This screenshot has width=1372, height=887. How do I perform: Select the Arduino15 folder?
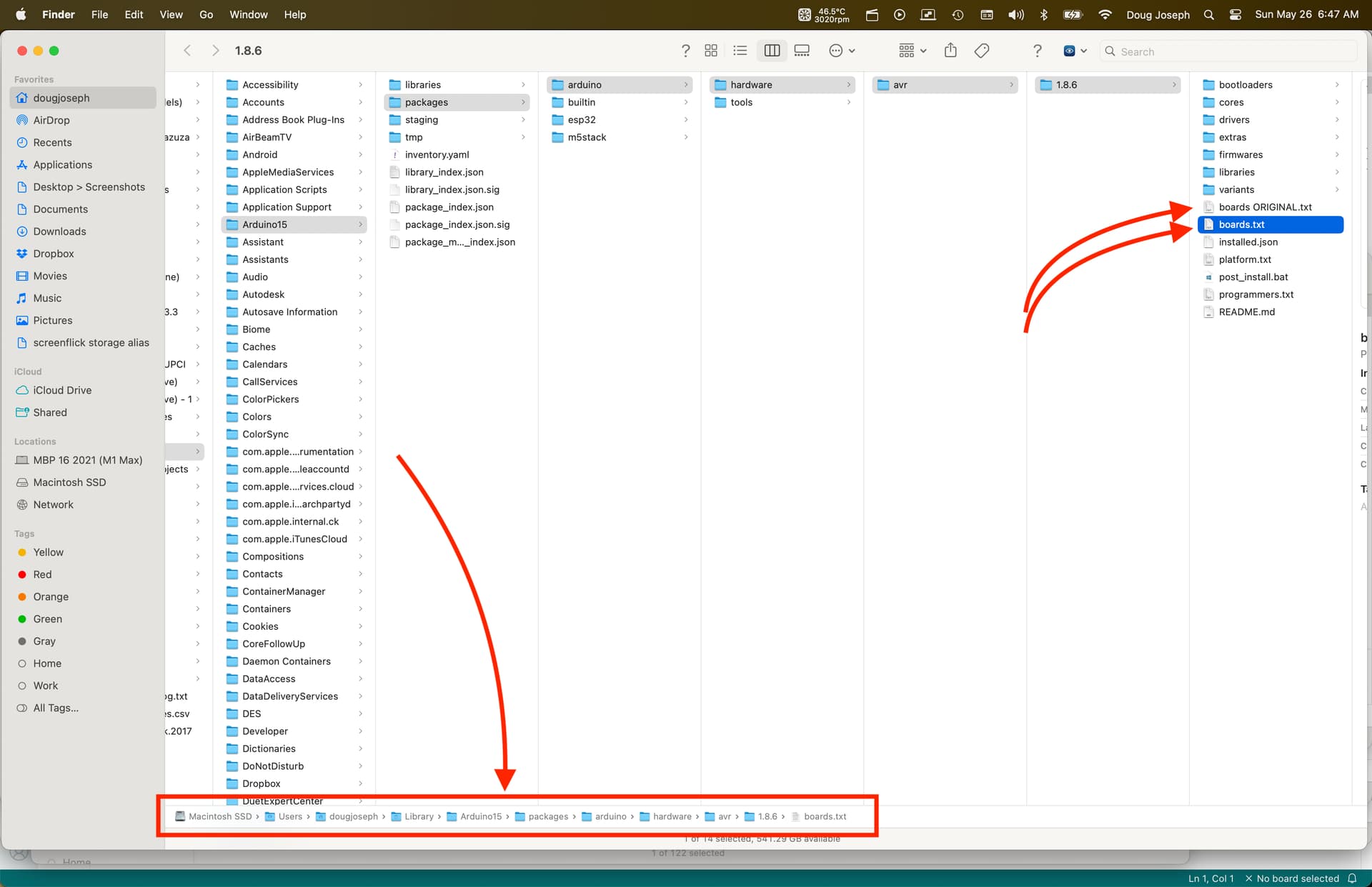(294, 224)
